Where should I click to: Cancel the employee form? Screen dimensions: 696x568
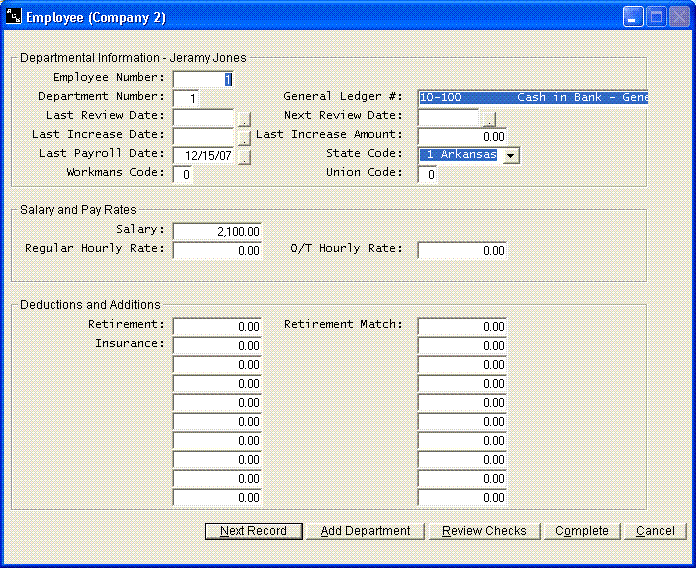click(655, 531)
